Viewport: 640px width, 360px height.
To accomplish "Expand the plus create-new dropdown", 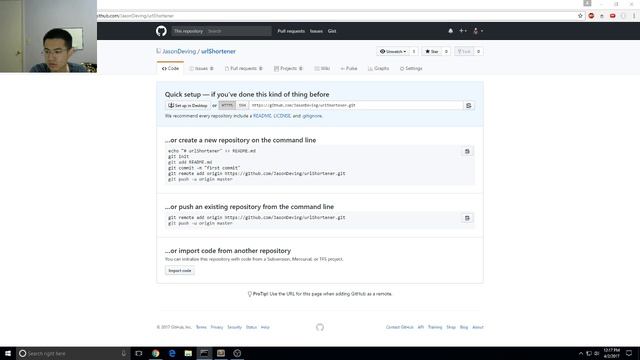I will 463,31.
